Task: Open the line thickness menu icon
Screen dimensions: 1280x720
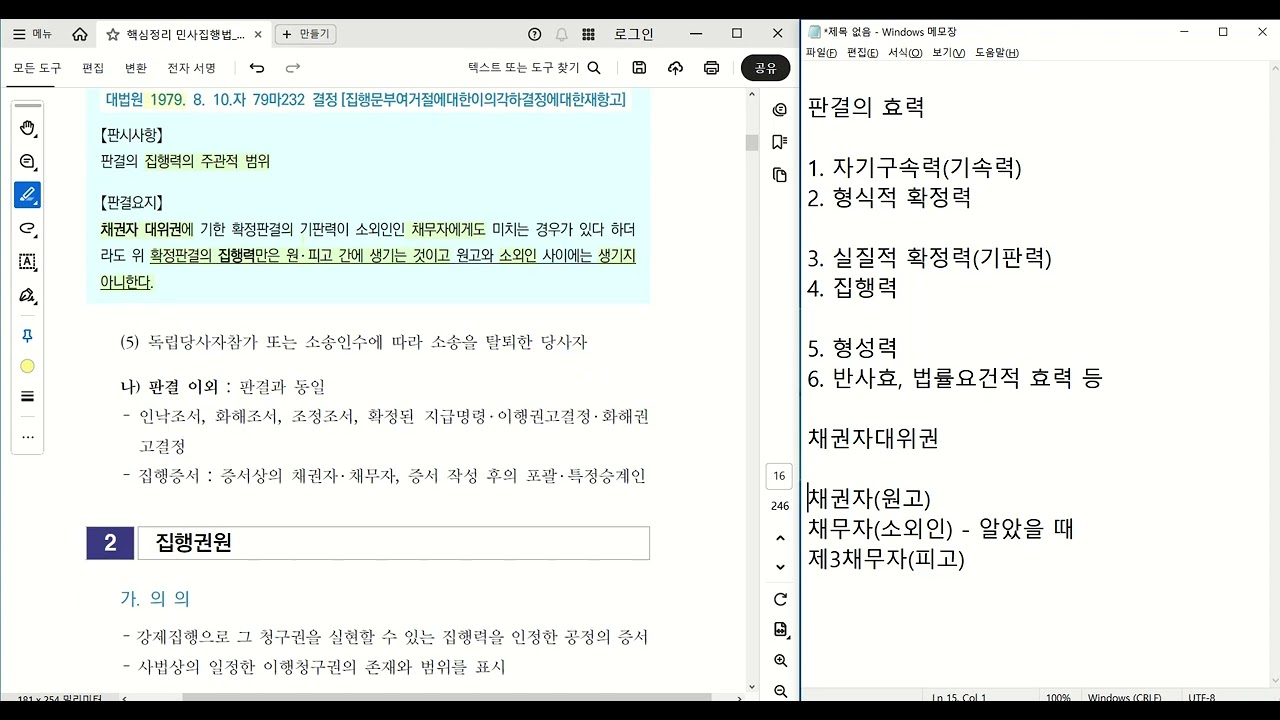Action: (x=28, y=397)
